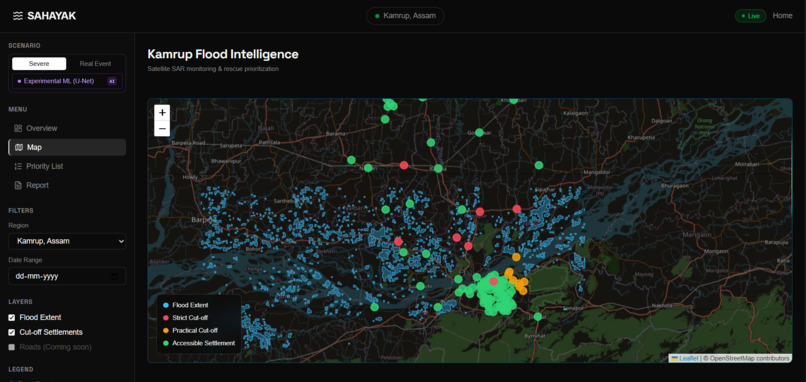
Task: Click the Mangaldoi map label
Action: (x=597, y=172)
